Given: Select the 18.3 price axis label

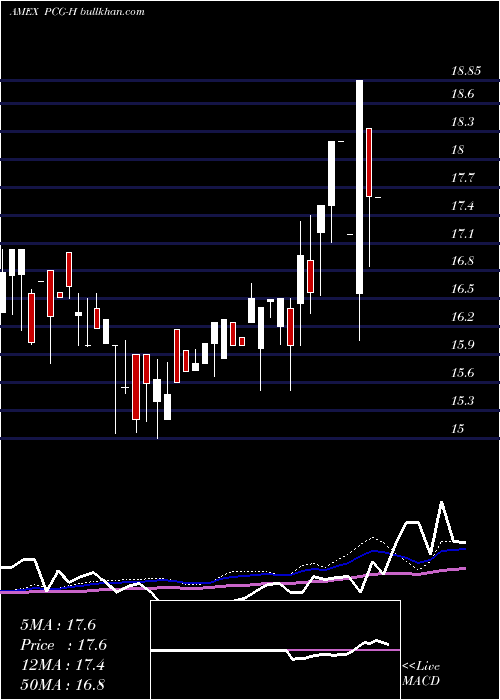Looking at the screenshot, I should click(462, 121).
